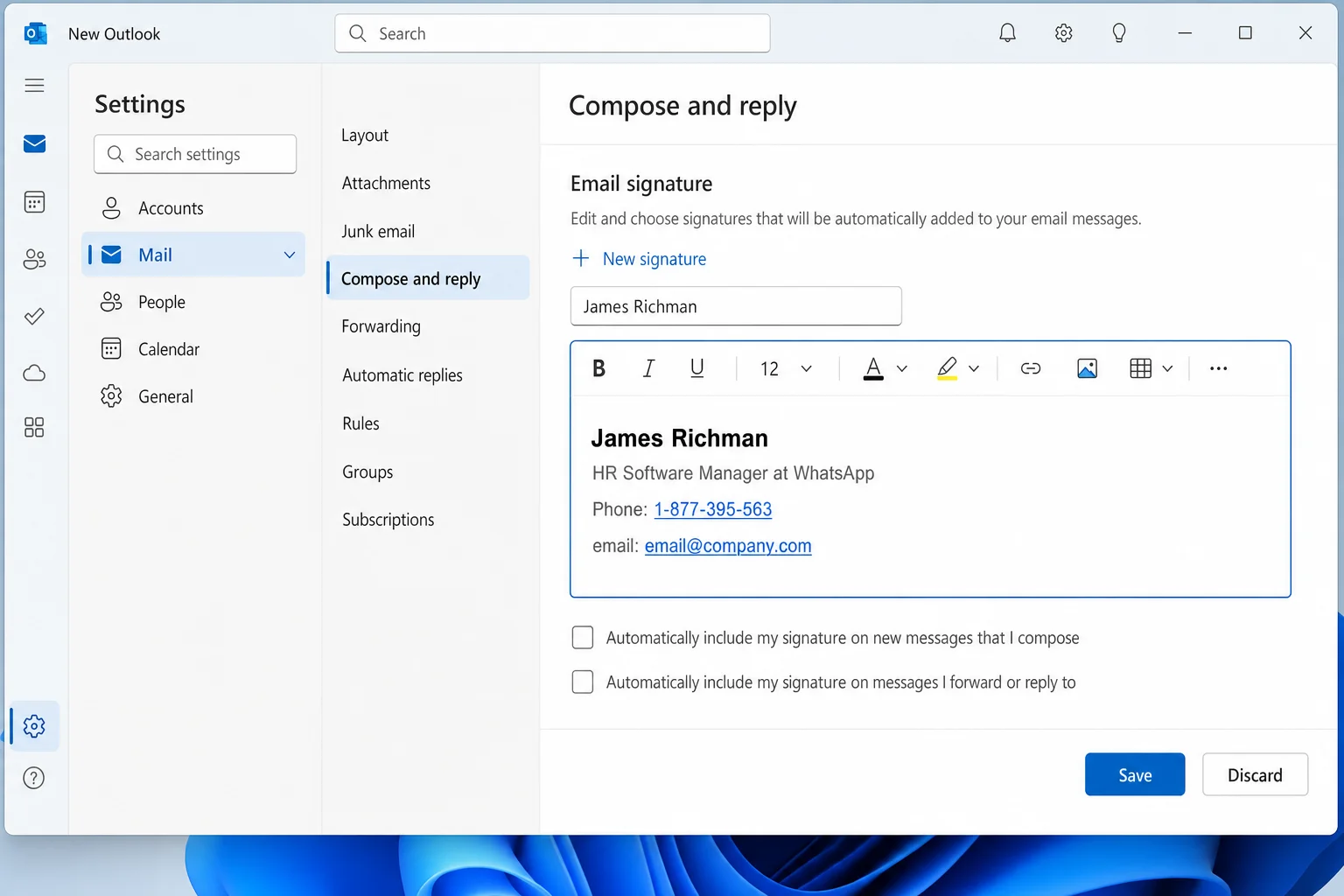Viewport: 1344px width, 896px height.
Task: Apply the text highlight color
Action: point(947,368)
